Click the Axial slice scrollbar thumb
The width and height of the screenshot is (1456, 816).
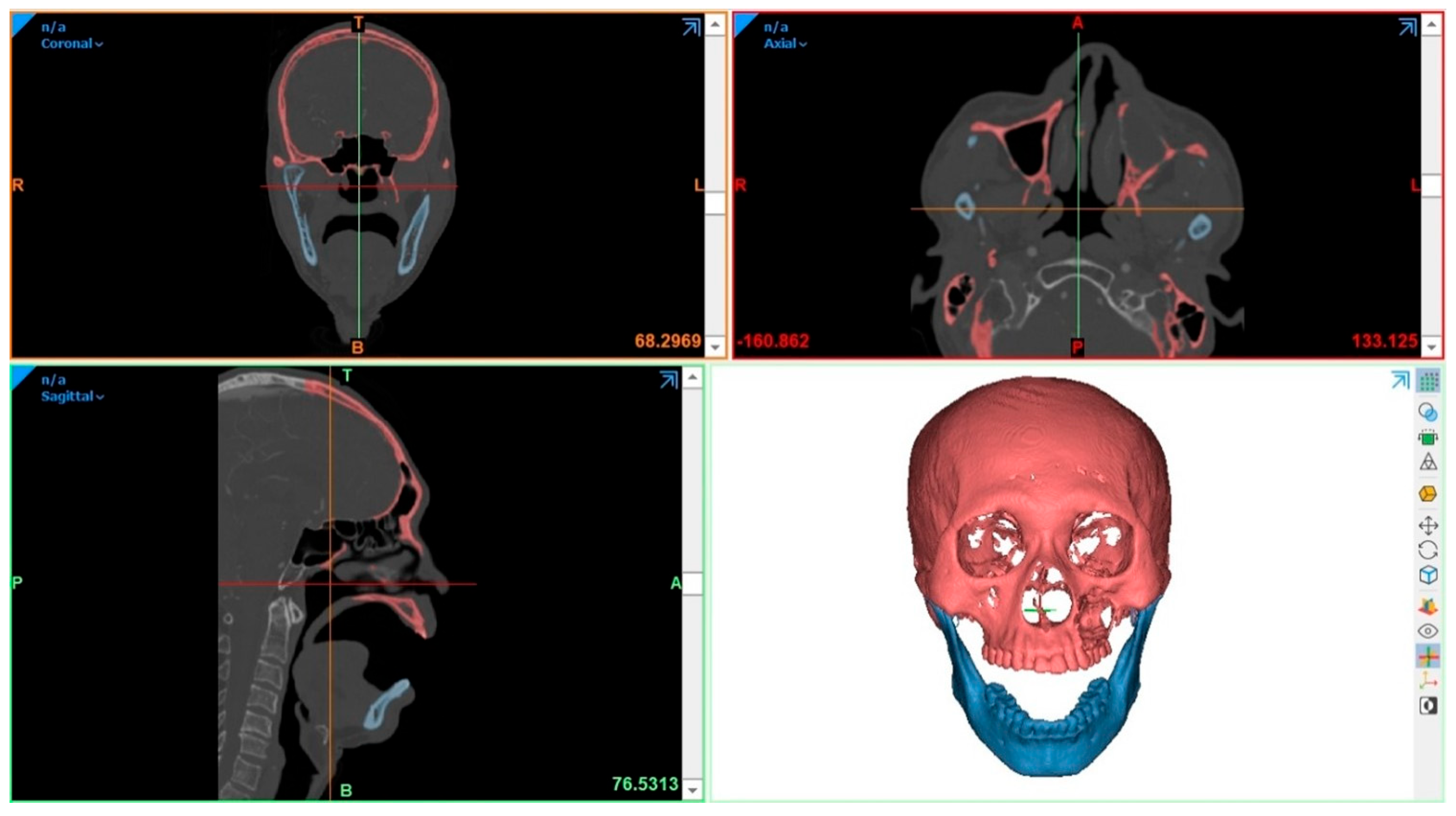pyautogui.click(x=1431, y=186)
